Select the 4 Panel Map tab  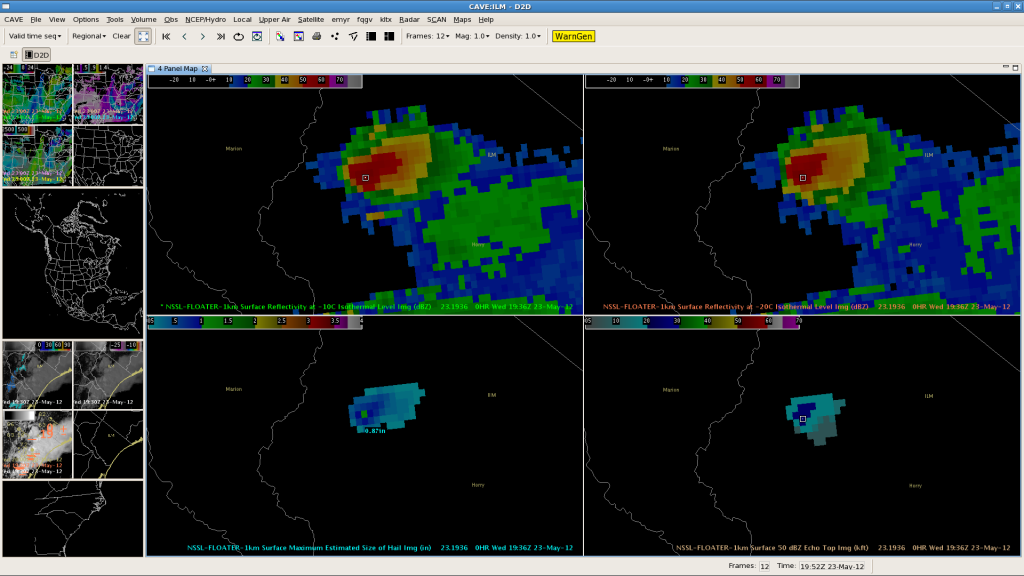[177, 69]
